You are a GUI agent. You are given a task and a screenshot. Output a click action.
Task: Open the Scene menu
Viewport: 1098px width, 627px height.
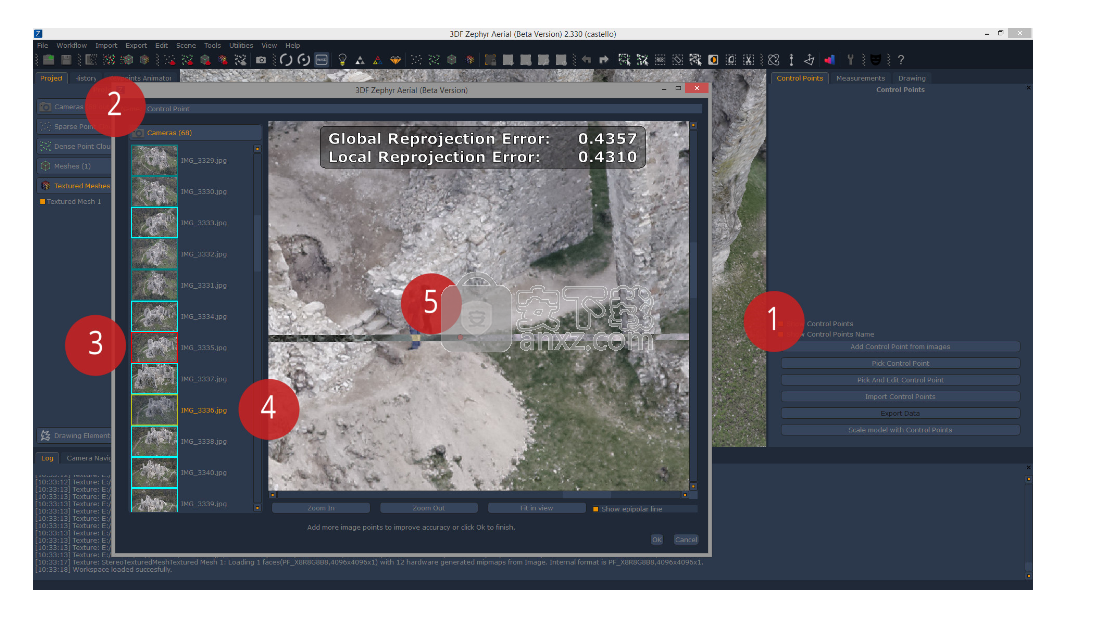coord(186,45)
